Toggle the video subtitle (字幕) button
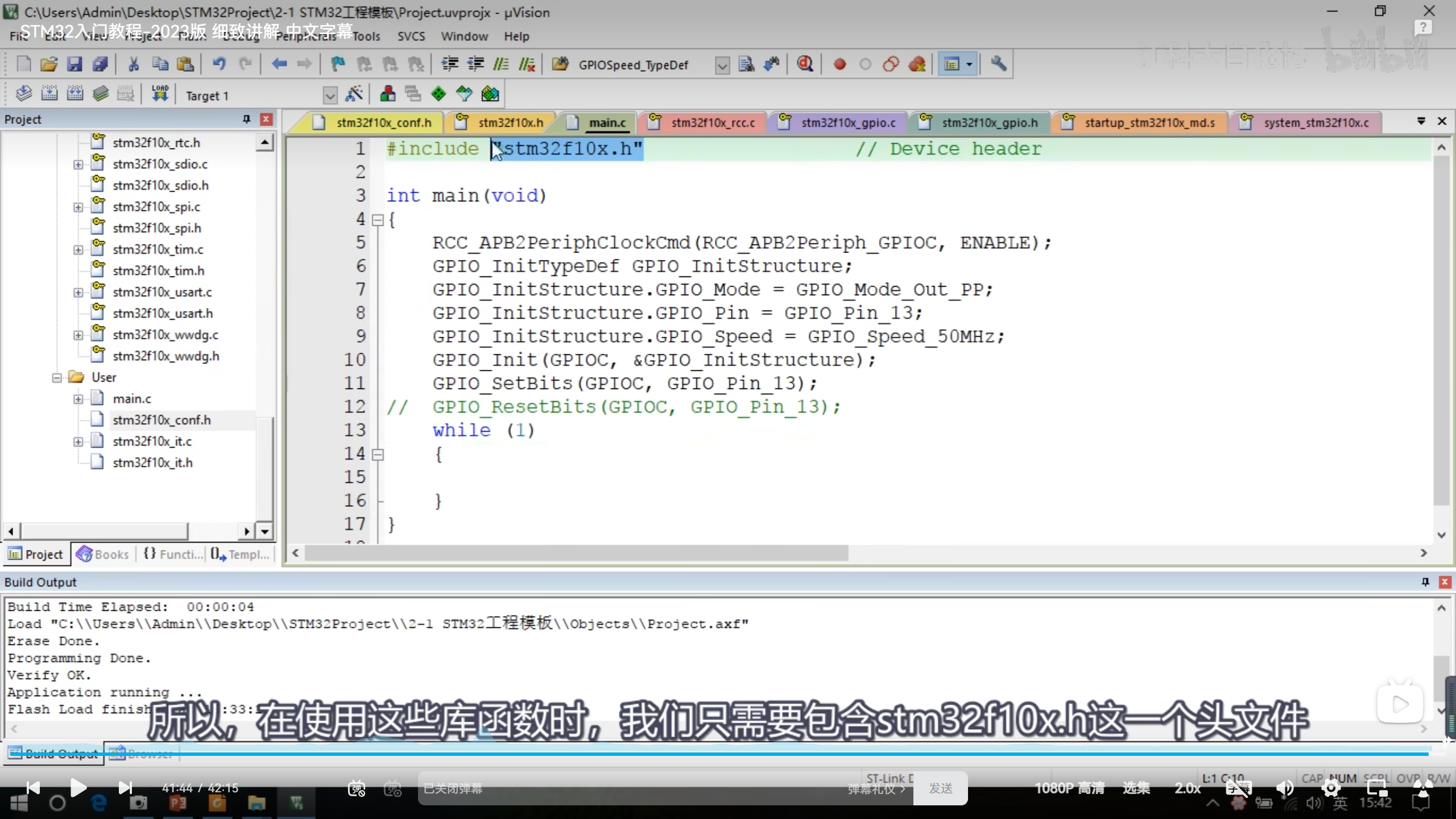Screen dimensions: 1456x819 [1238, 788]
